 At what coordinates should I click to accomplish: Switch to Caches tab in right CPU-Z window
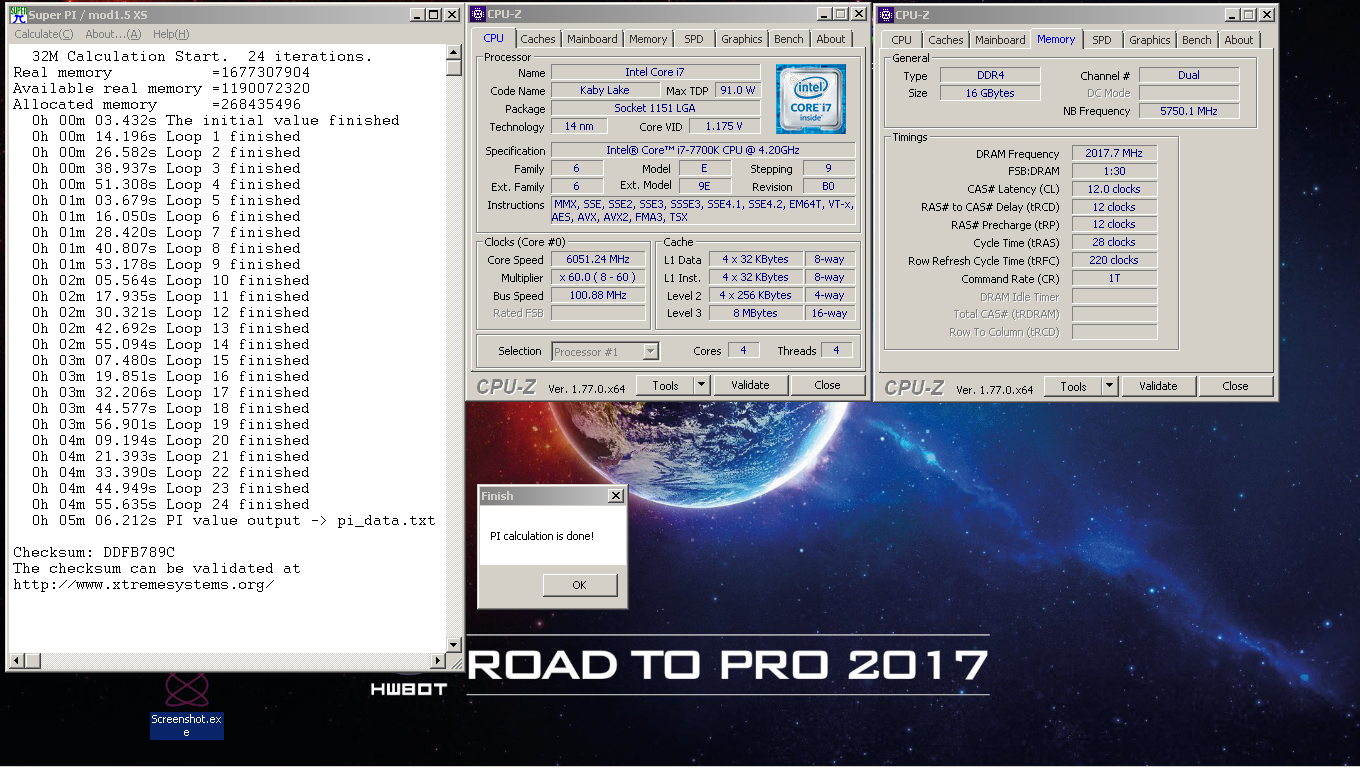click(x=946, y=40)
